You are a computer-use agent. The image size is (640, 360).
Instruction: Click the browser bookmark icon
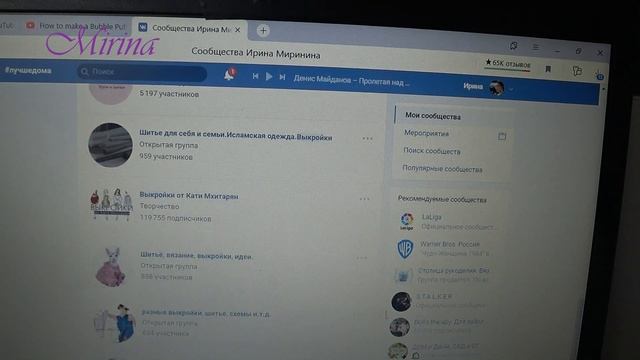[548, 69]
